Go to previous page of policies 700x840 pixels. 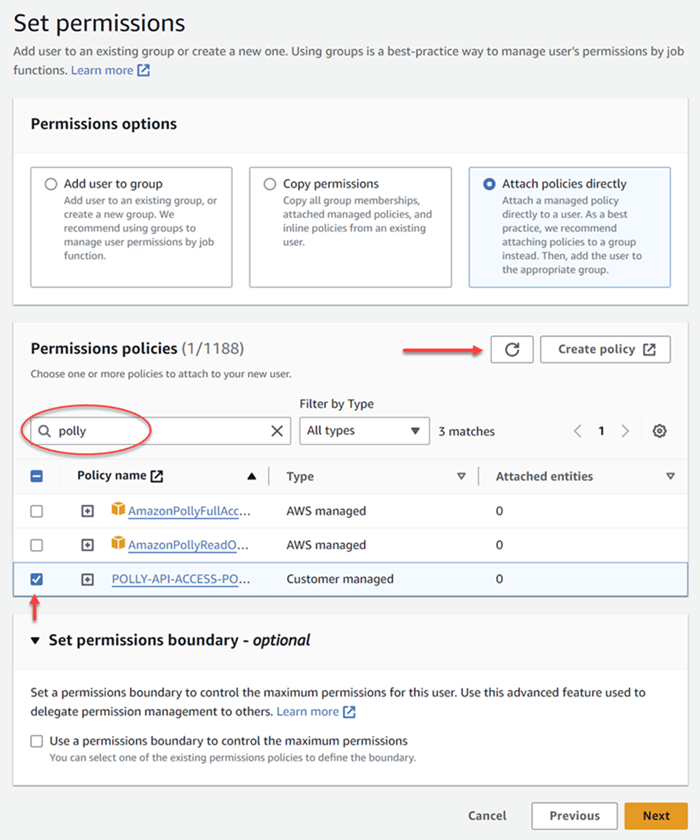point(577,431)
